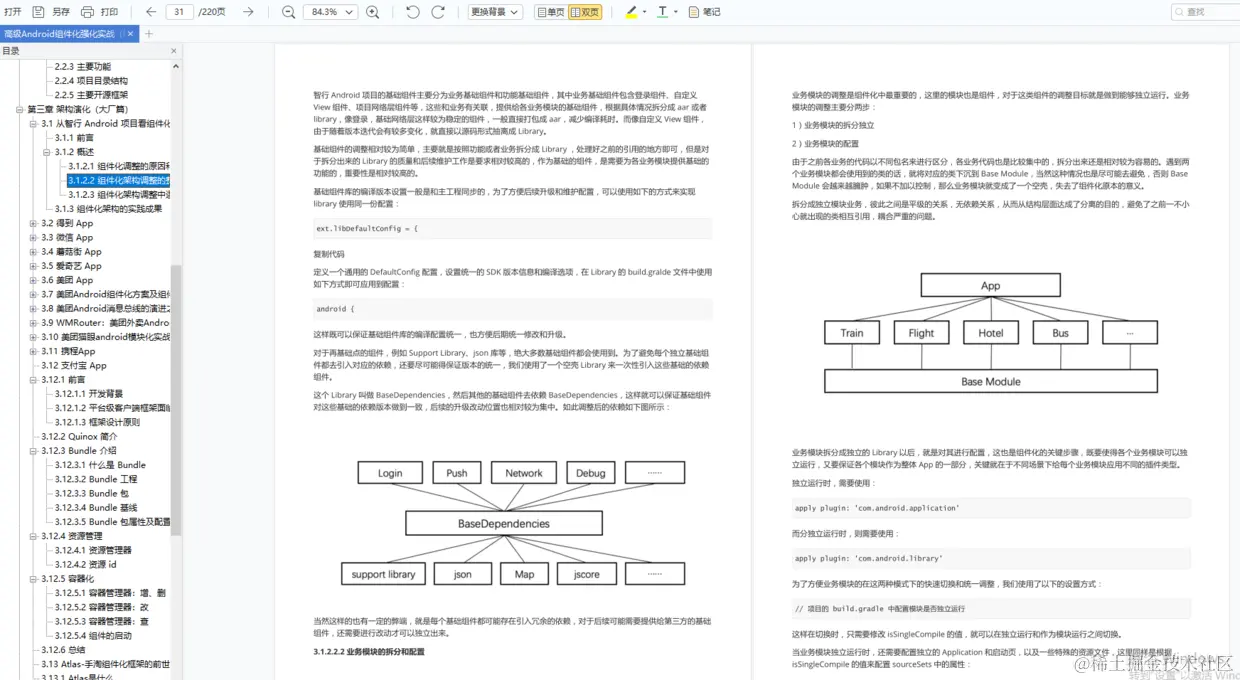Open outline entry 3.12.6 总结
Viewport: 1240px width, 680px height.
[x=63, y=650]
